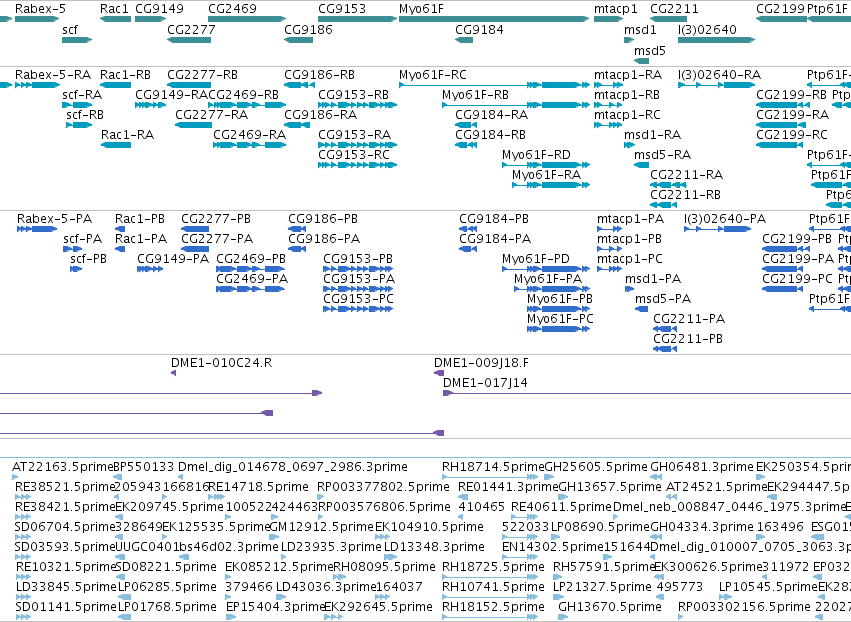Select the RE14718.5prime EST label
Viewport: 851px width, 622px height.
point(258,487)
